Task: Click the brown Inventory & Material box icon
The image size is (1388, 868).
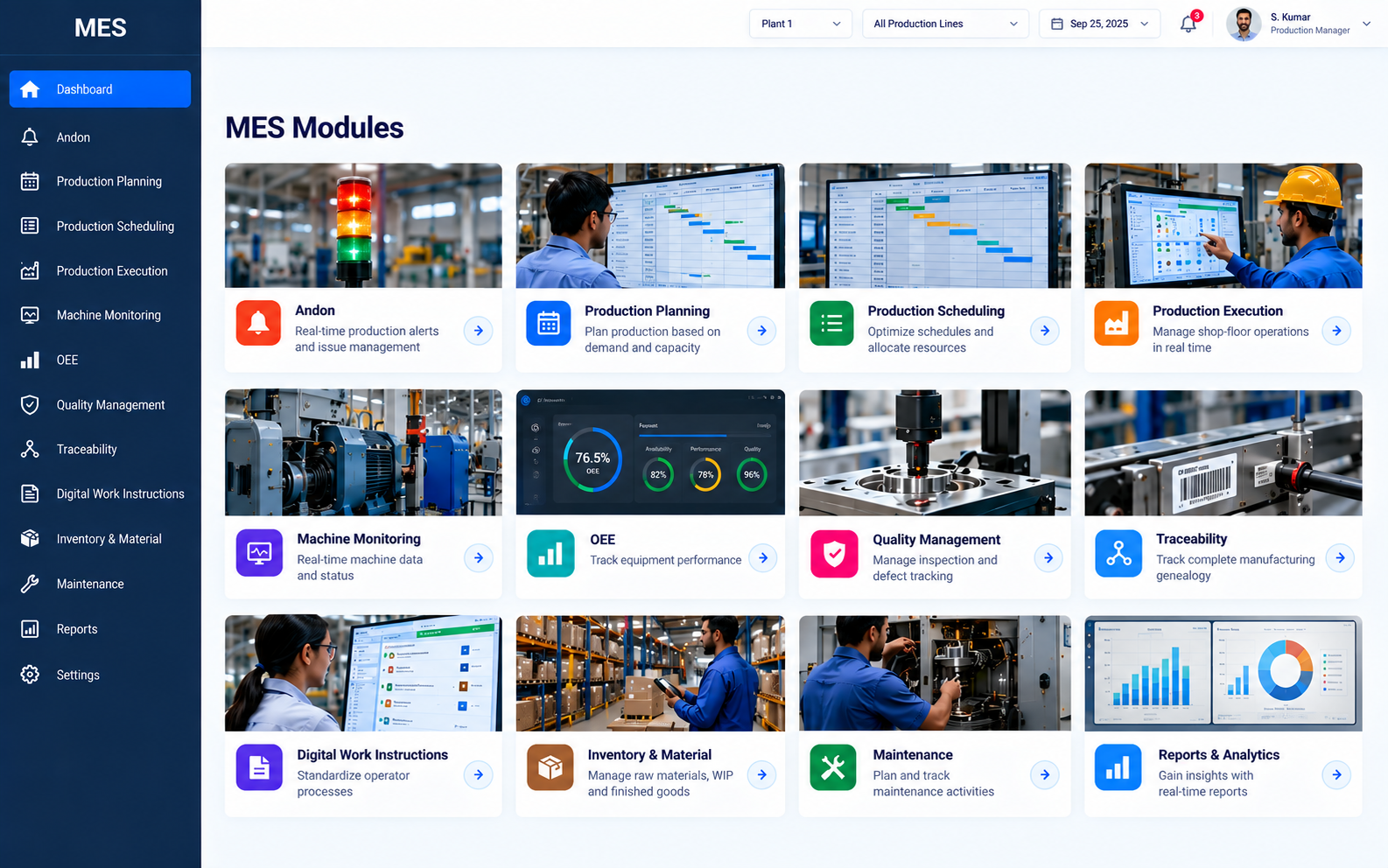Action: [x=550, y=767]
